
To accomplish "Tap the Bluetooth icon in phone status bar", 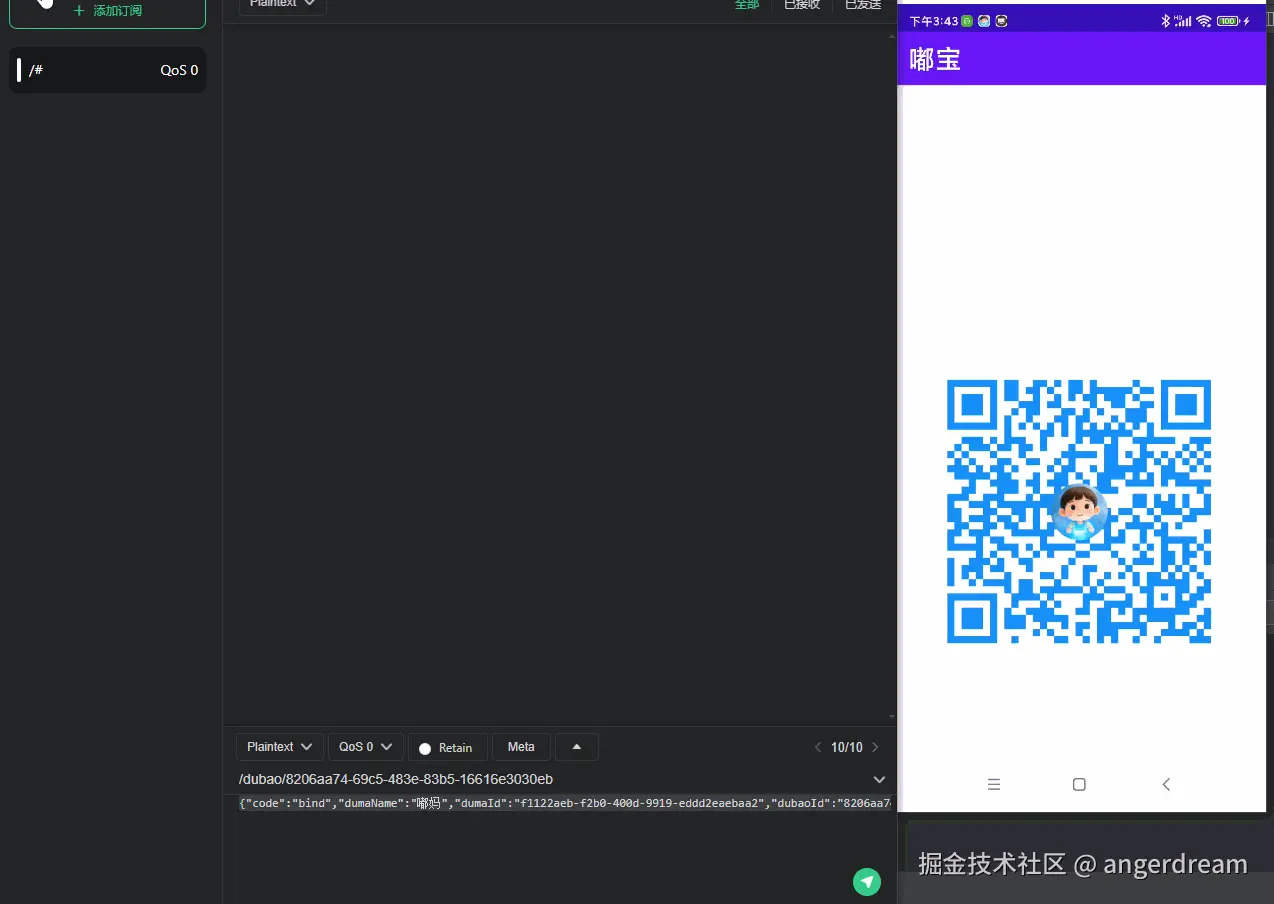I will (x=1165, y=21).
